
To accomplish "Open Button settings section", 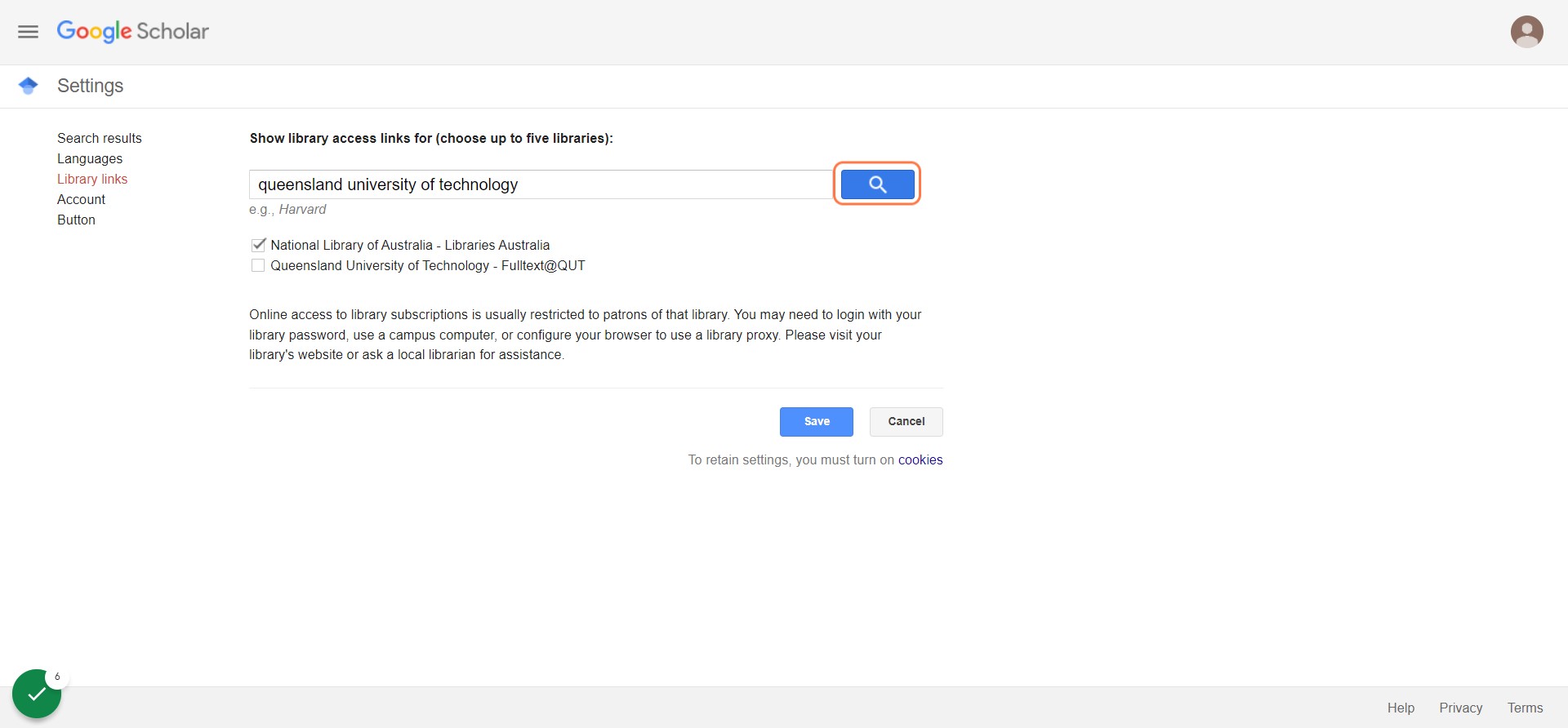I will pyautogui.click(x=77, y=220).
